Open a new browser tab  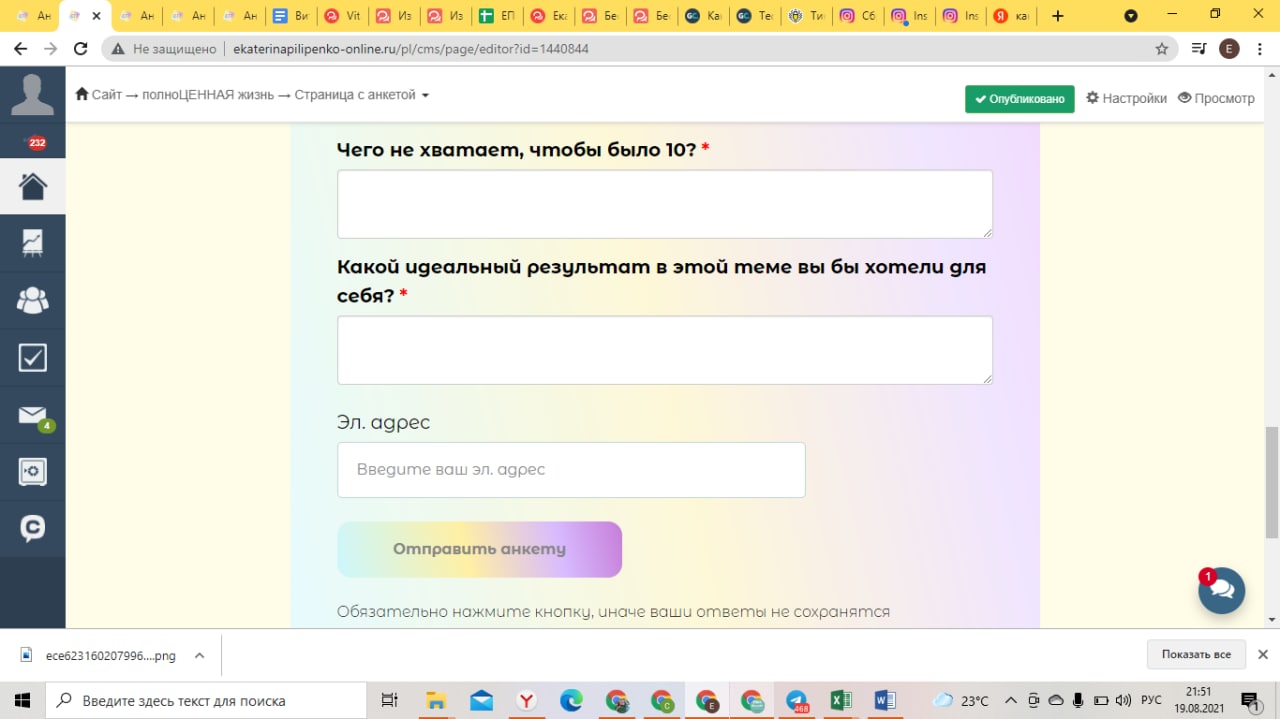[1058, 16]
